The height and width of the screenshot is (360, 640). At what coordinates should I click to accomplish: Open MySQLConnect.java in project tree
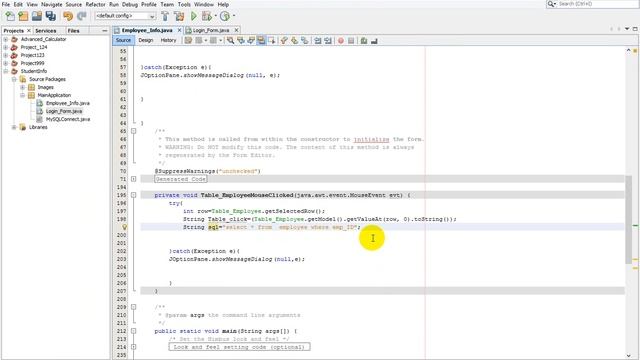point(68,119)
